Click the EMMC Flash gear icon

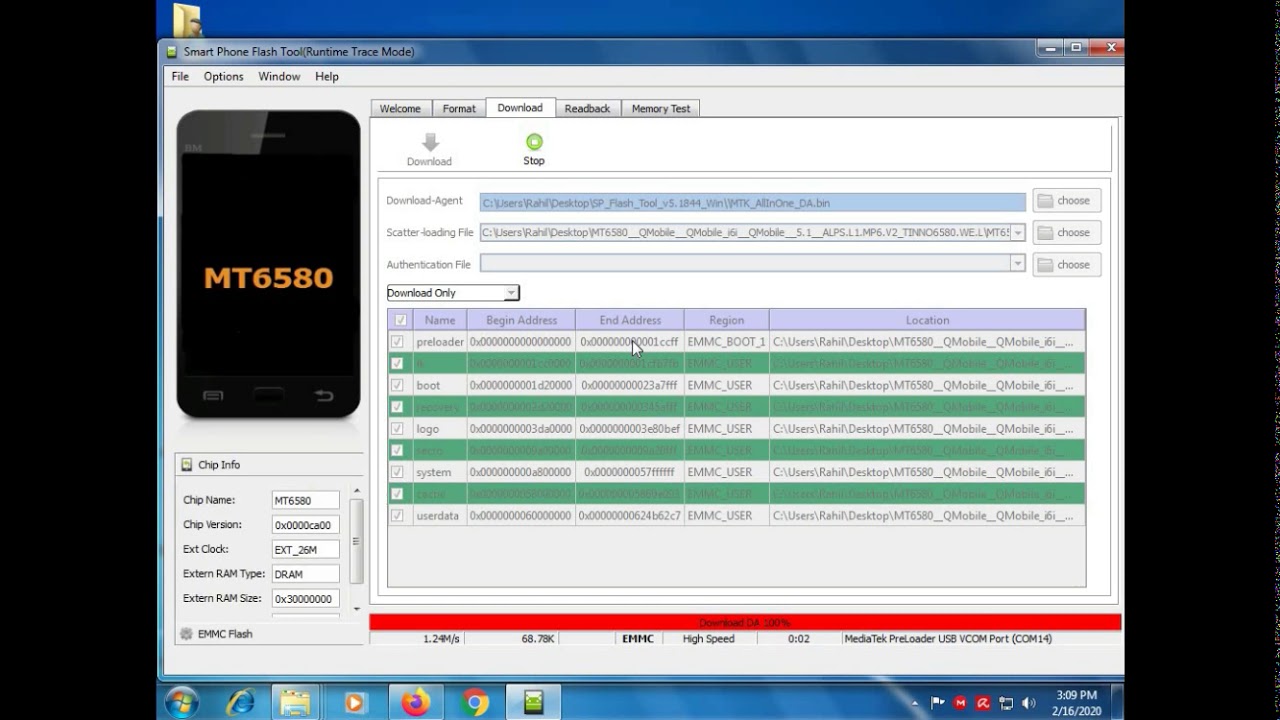point(186,634)
